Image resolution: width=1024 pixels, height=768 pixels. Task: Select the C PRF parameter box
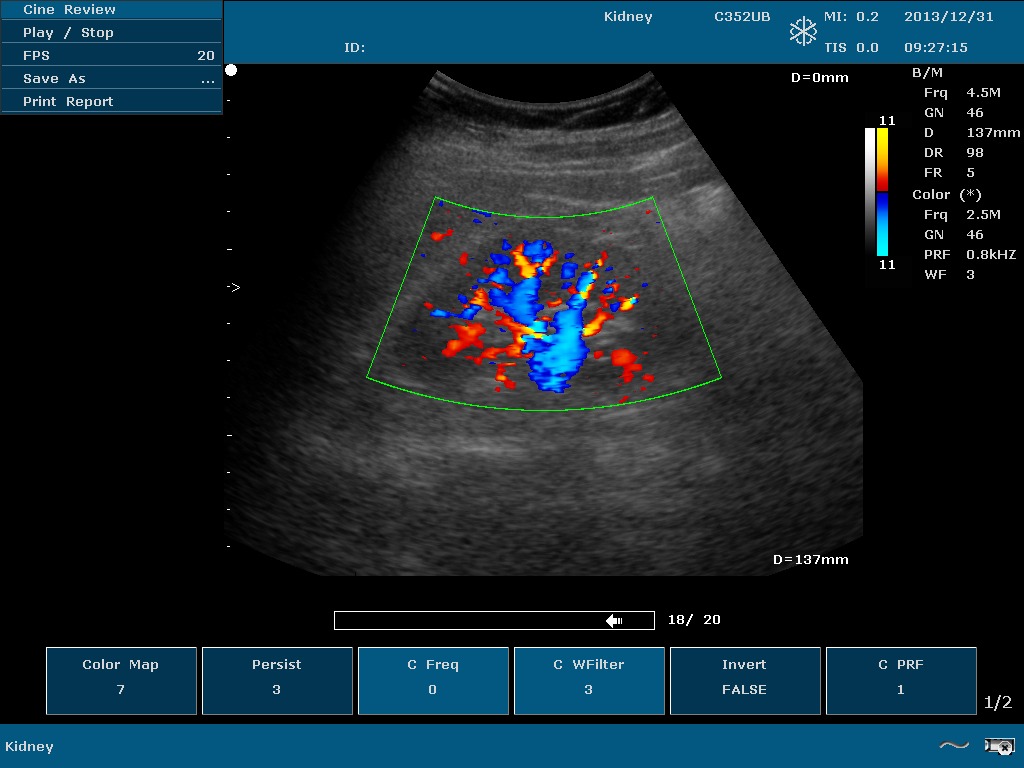pos(900,680)
